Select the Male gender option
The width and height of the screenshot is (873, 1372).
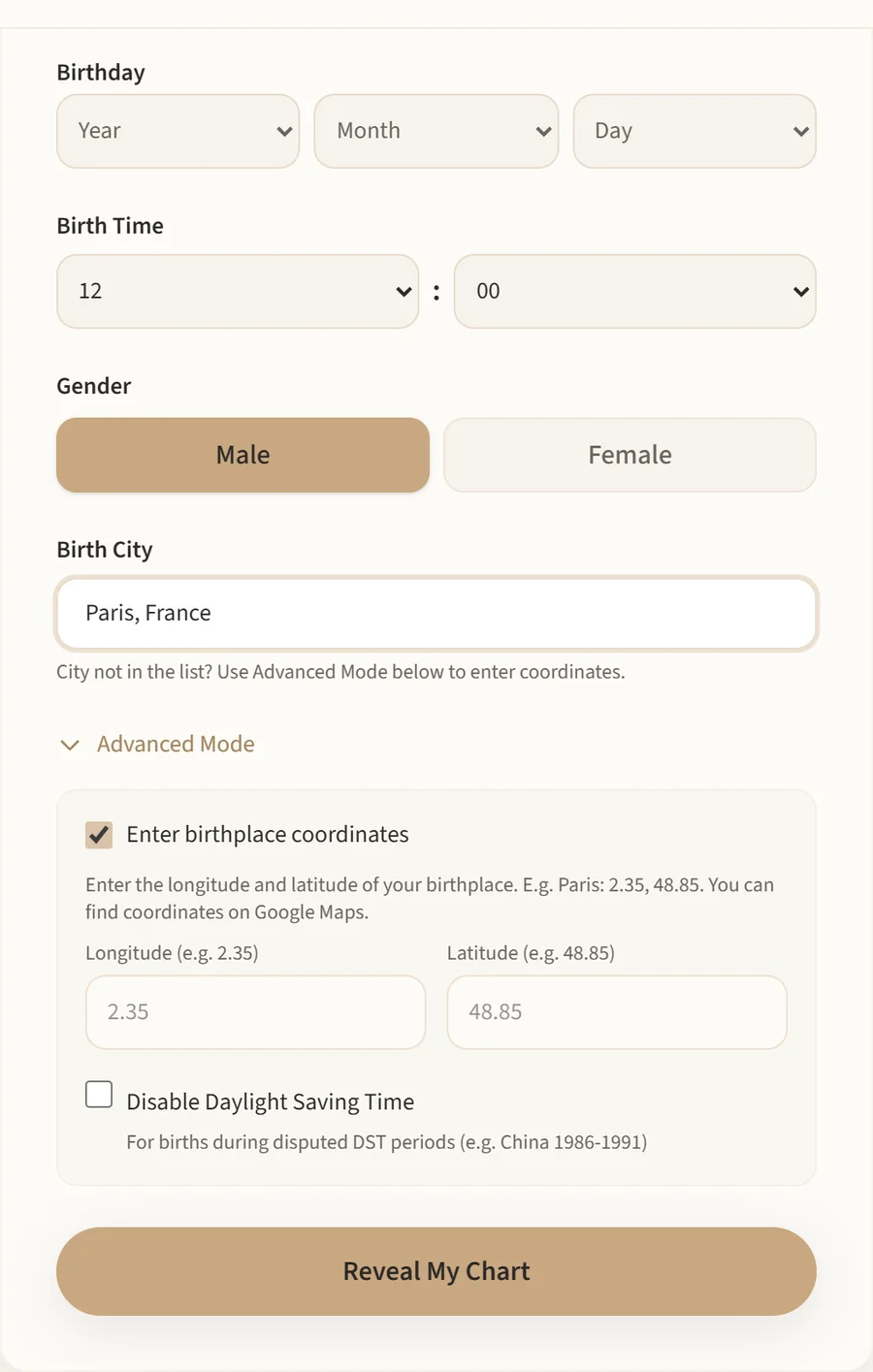pos(242,455)
